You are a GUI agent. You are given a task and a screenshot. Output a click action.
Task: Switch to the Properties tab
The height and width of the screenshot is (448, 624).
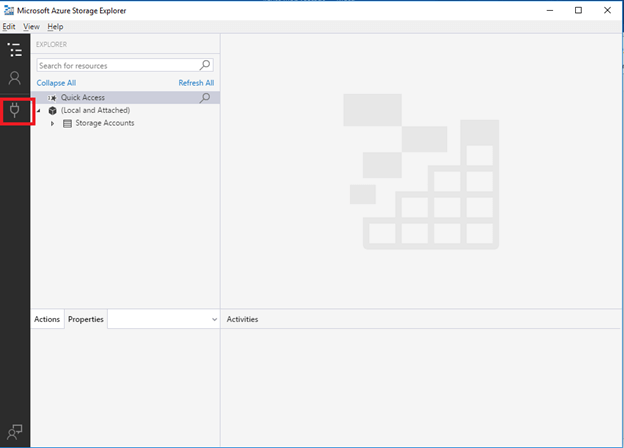click(x=86, y=319)
